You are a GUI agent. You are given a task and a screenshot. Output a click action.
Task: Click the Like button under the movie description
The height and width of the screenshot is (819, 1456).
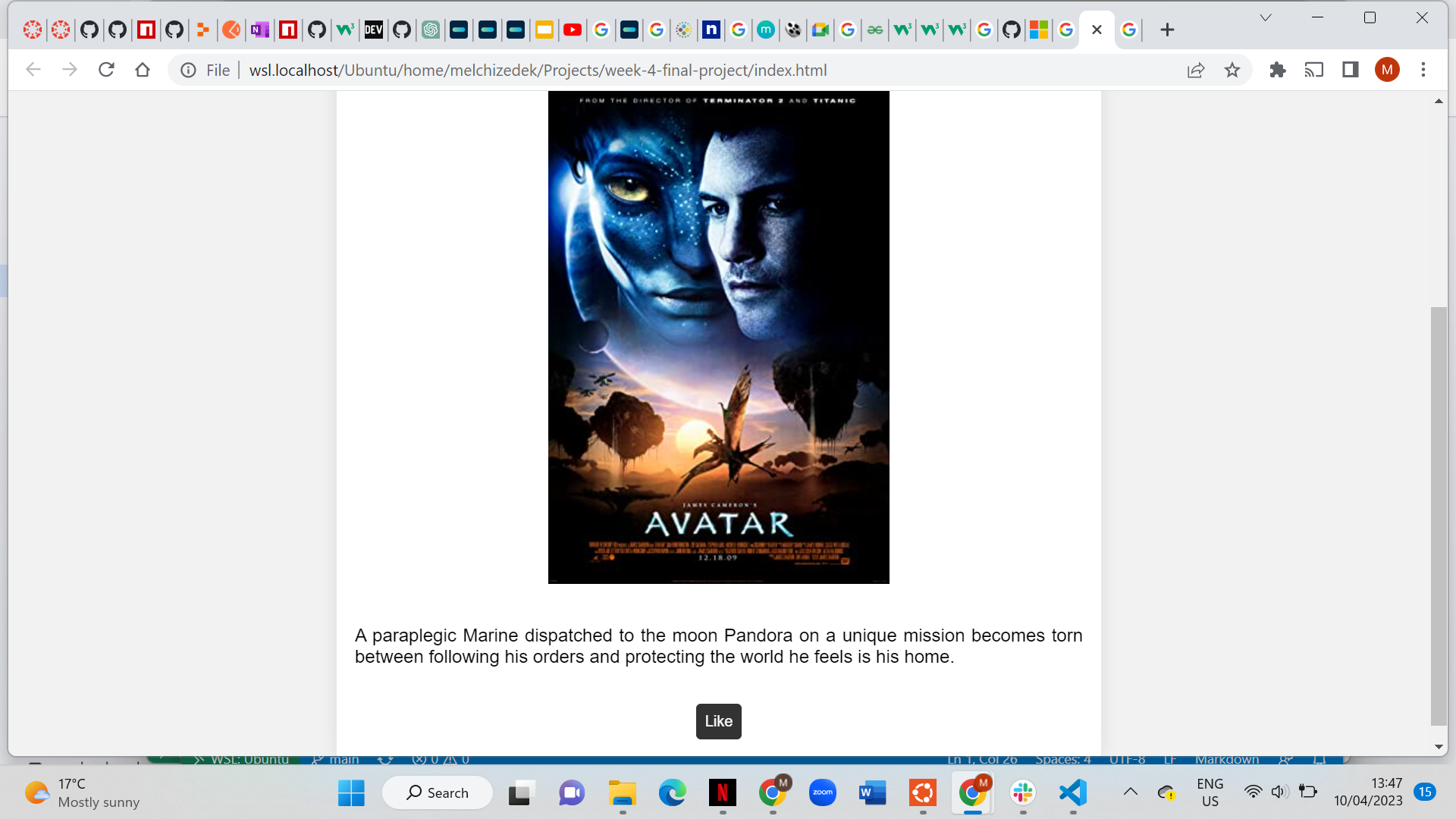coord(718,720)
